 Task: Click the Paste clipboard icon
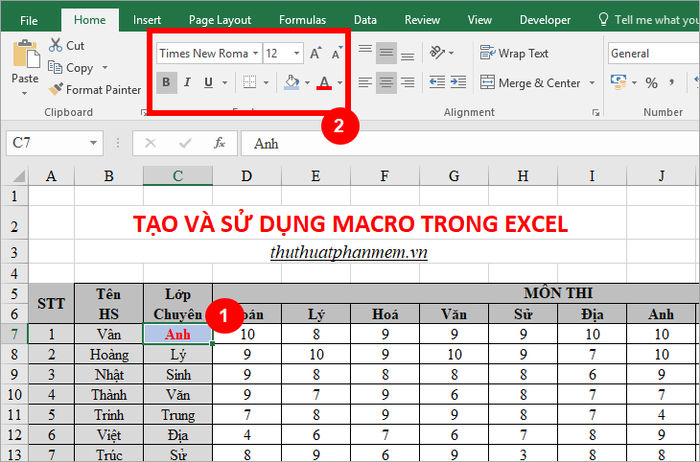pos(25,58)
